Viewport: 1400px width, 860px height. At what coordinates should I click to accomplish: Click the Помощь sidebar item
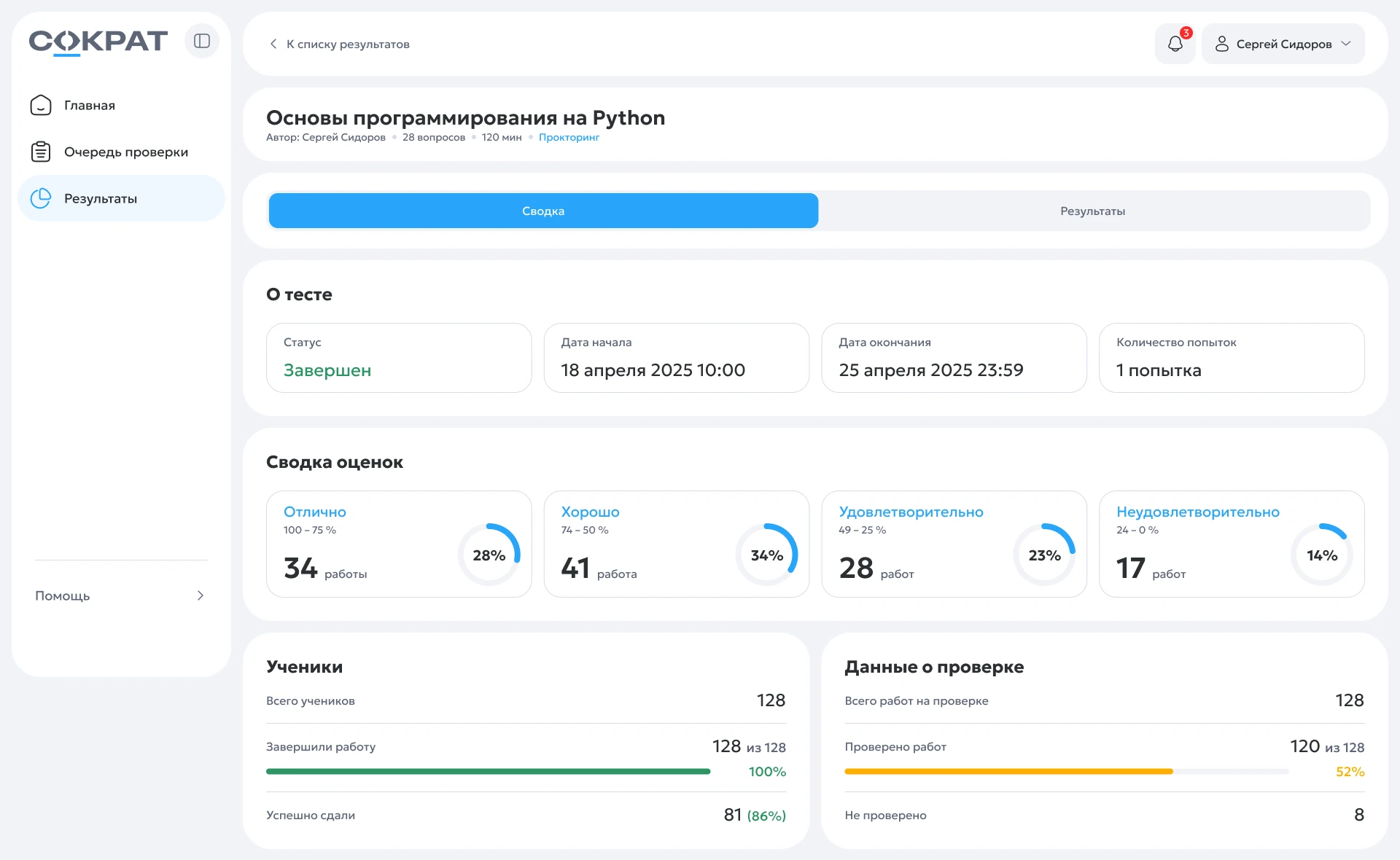tap(121, 595)
